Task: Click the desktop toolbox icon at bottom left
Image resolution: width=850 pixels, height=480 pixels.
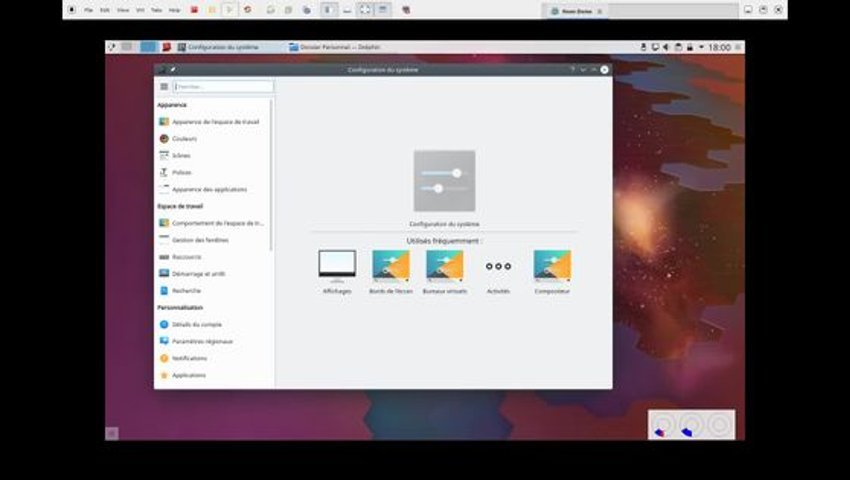Action: 112,433
